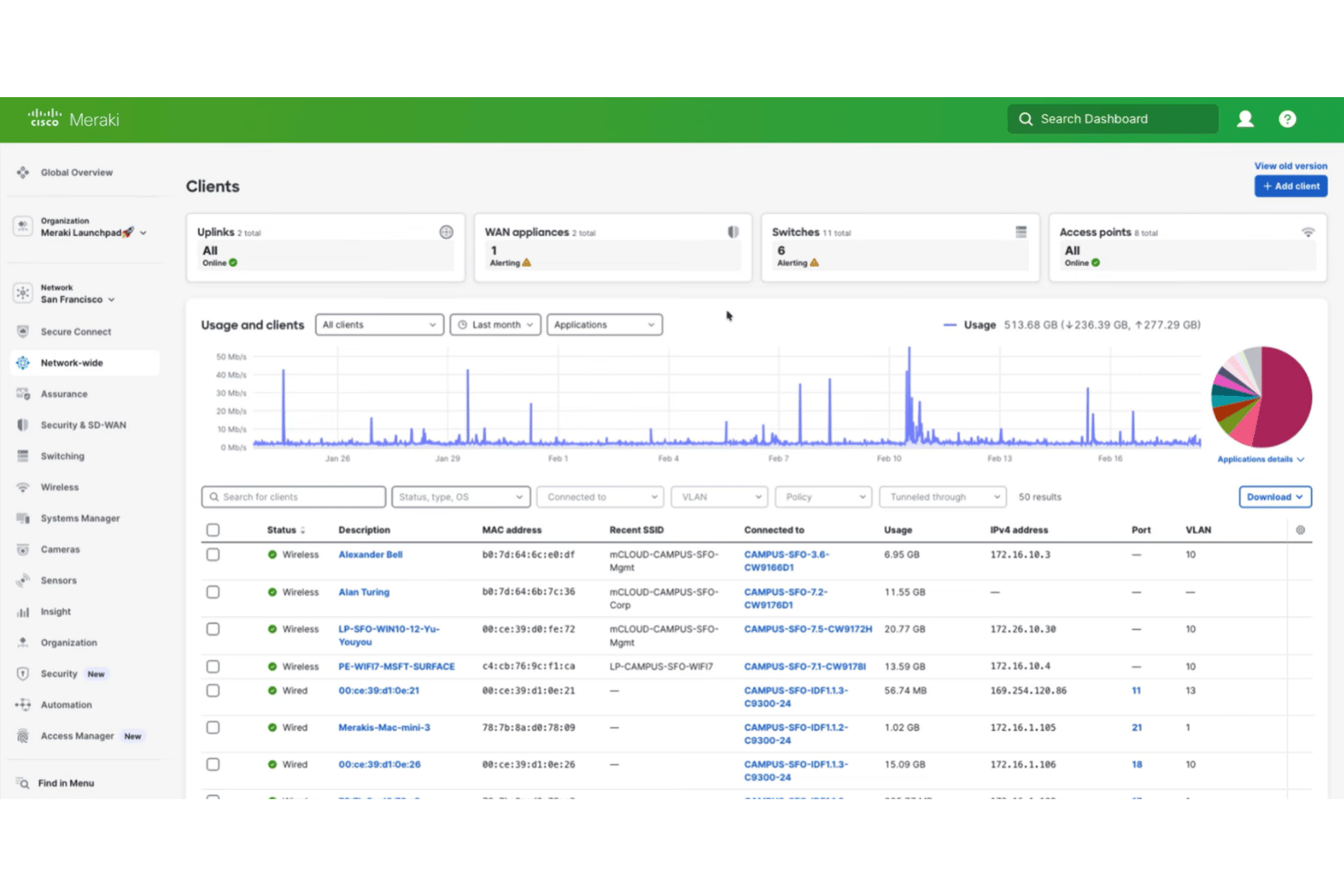
Task: Open the help question mark icon
Action: click(1287, 119)
